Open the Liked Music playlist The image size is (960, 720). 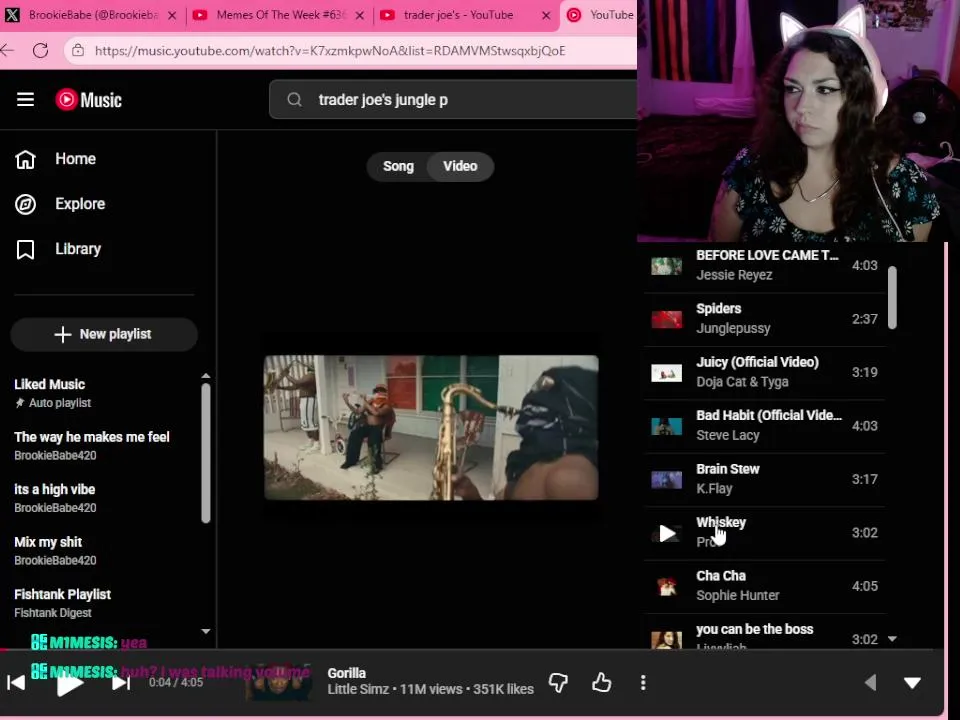pyautogui.click(x=50, y=392)
